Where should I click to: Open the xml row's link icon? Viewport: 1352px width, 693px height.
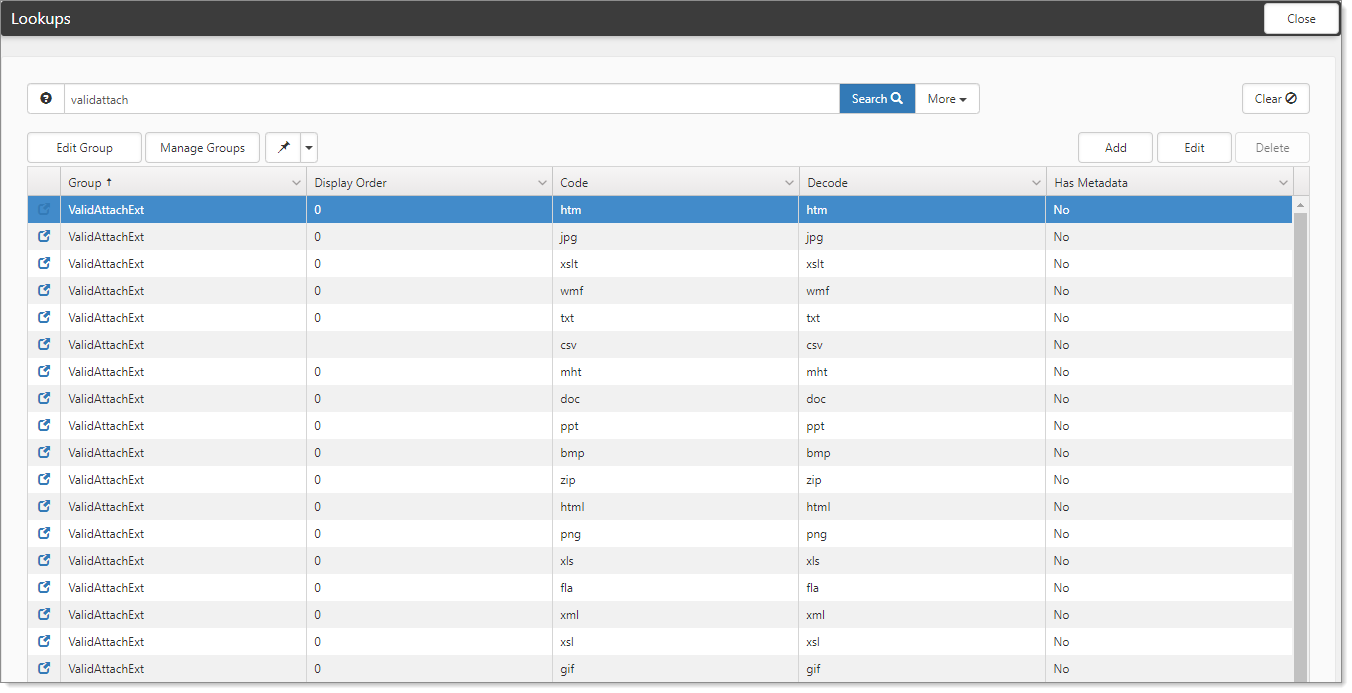44,615
